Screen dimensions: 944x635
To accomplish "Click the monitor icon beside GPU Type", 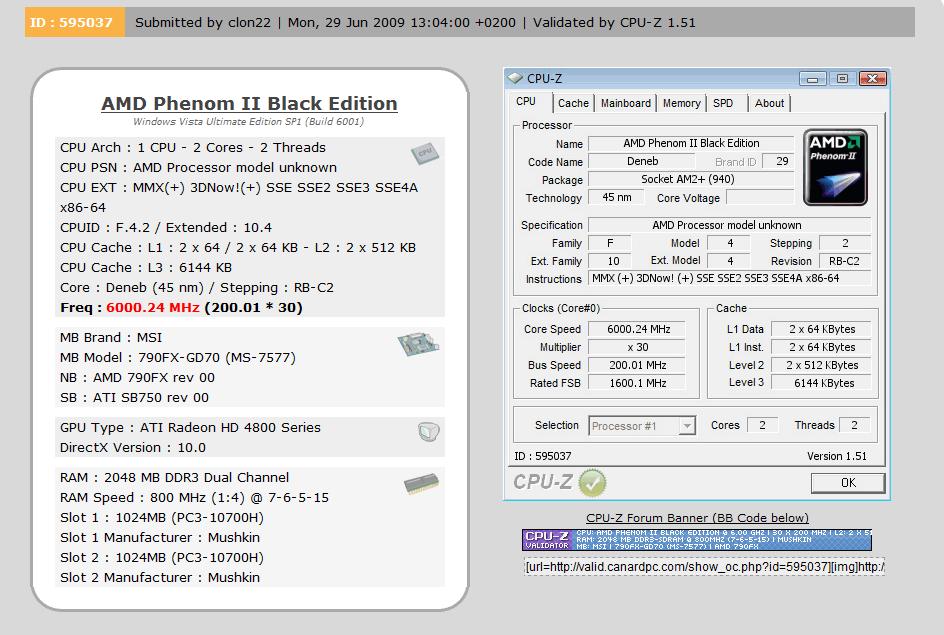I will (x=429, y=432).
